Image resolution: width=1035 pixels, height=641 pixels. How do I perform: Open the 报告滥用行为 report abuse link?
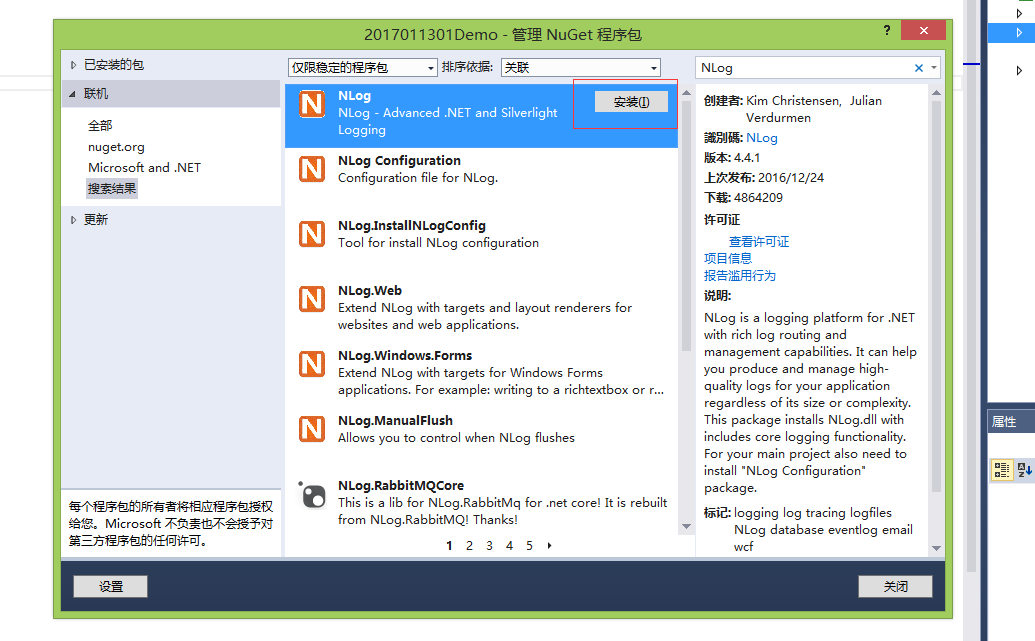(739, 275)
